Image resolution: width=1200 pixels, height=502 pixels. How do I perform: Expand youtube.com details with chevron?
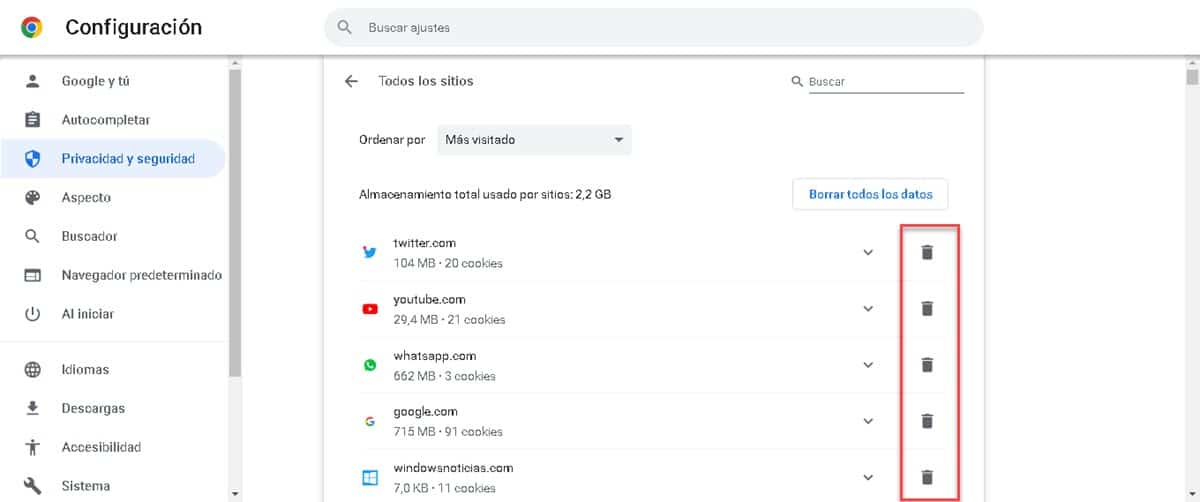868,309
